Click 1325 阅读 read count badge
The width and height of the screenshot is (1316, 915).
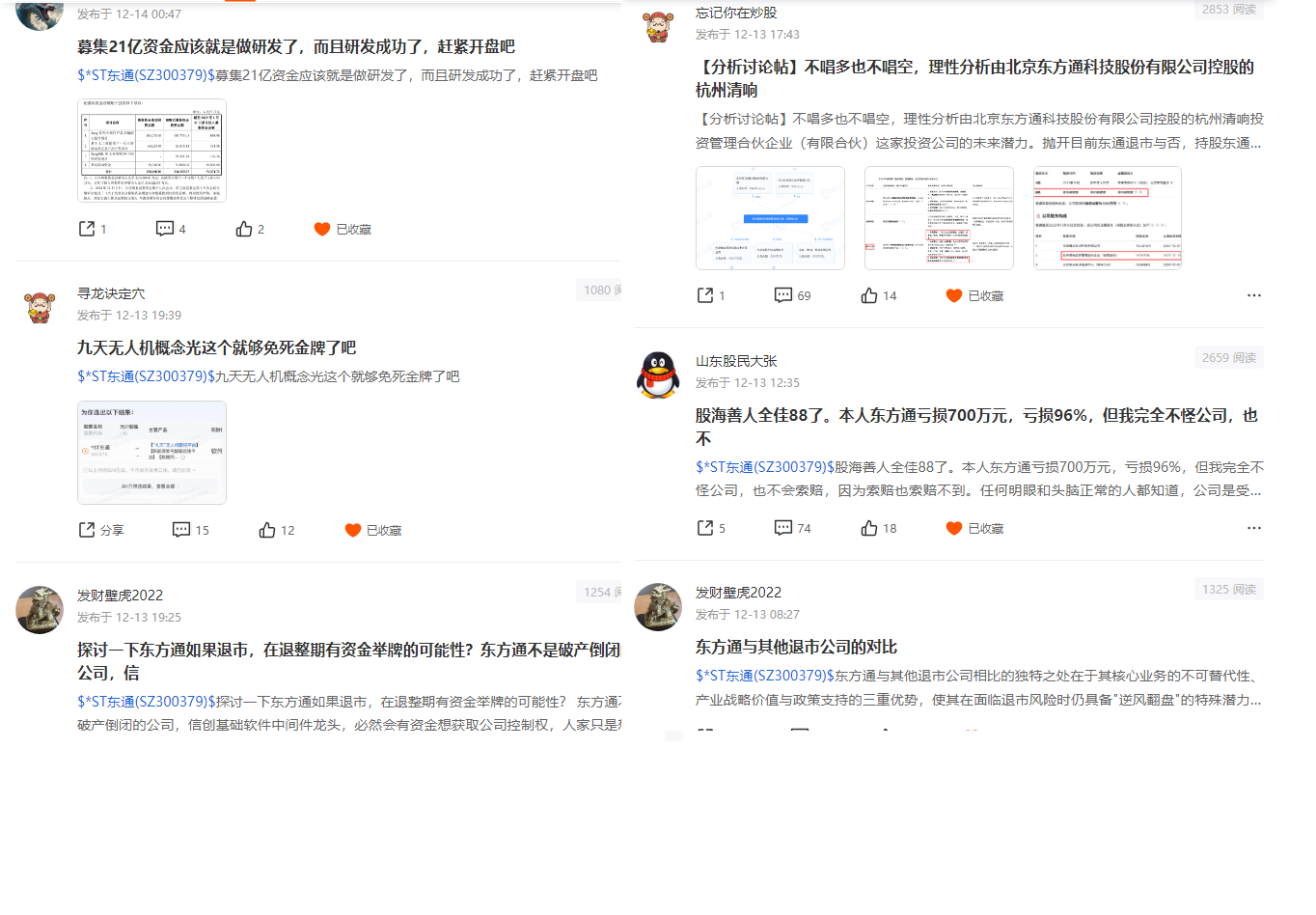pyautogui.click(x=1228, y=589)
